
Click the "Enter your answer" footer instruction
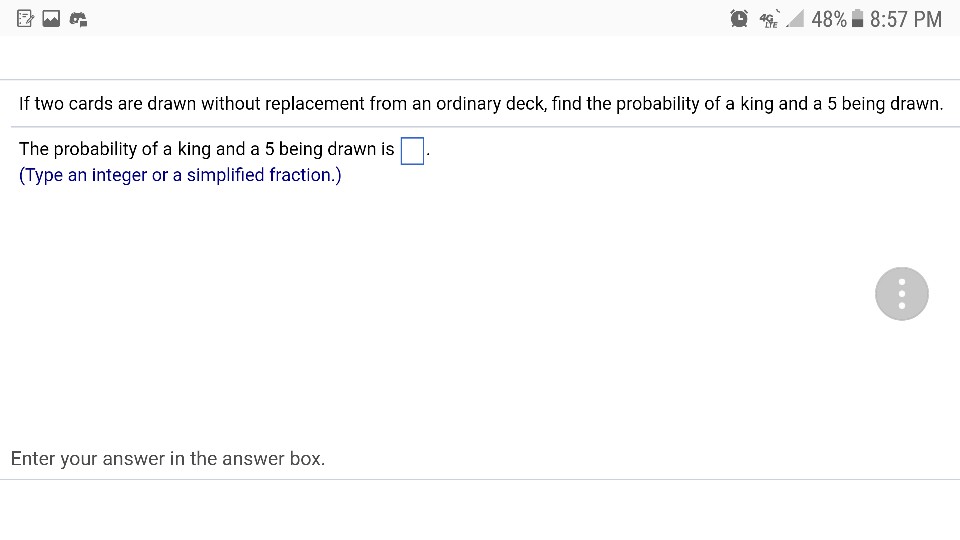click(168, 459)
